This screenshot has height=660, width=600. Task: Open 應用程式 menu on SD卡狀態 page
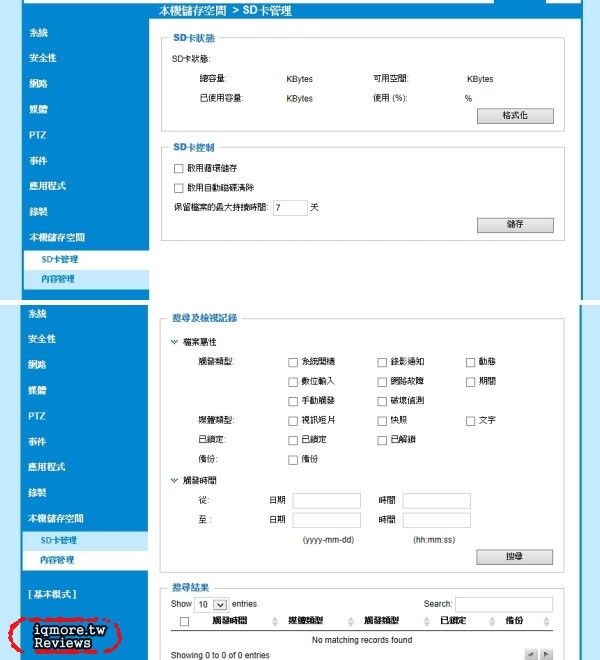[47, 186]
